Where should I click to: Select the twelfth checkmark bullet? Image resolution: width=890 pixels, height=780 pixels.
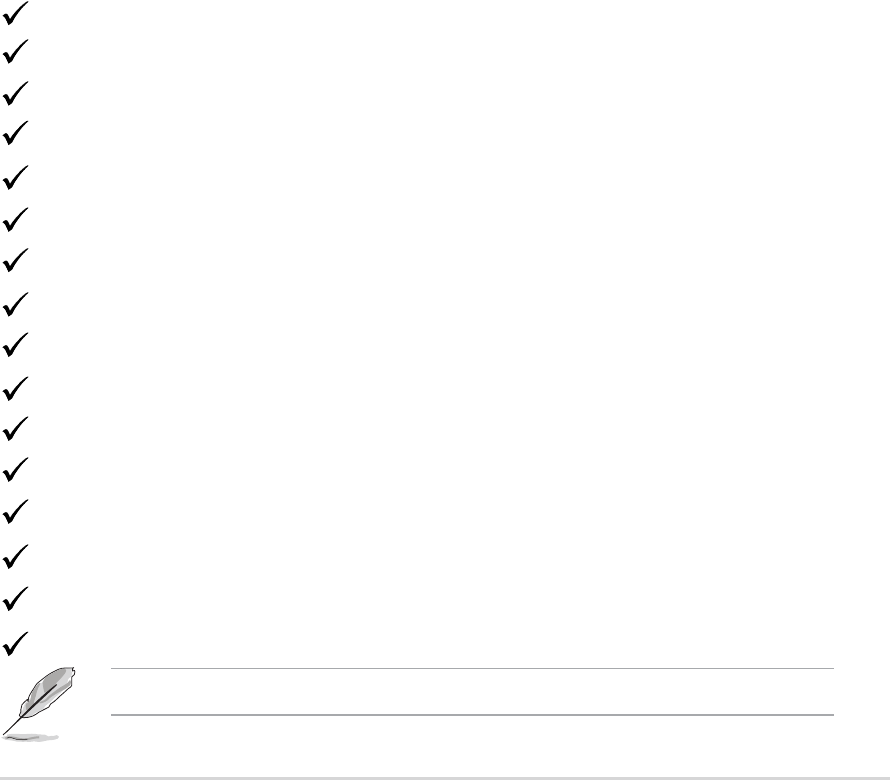(x=16, y=470)
